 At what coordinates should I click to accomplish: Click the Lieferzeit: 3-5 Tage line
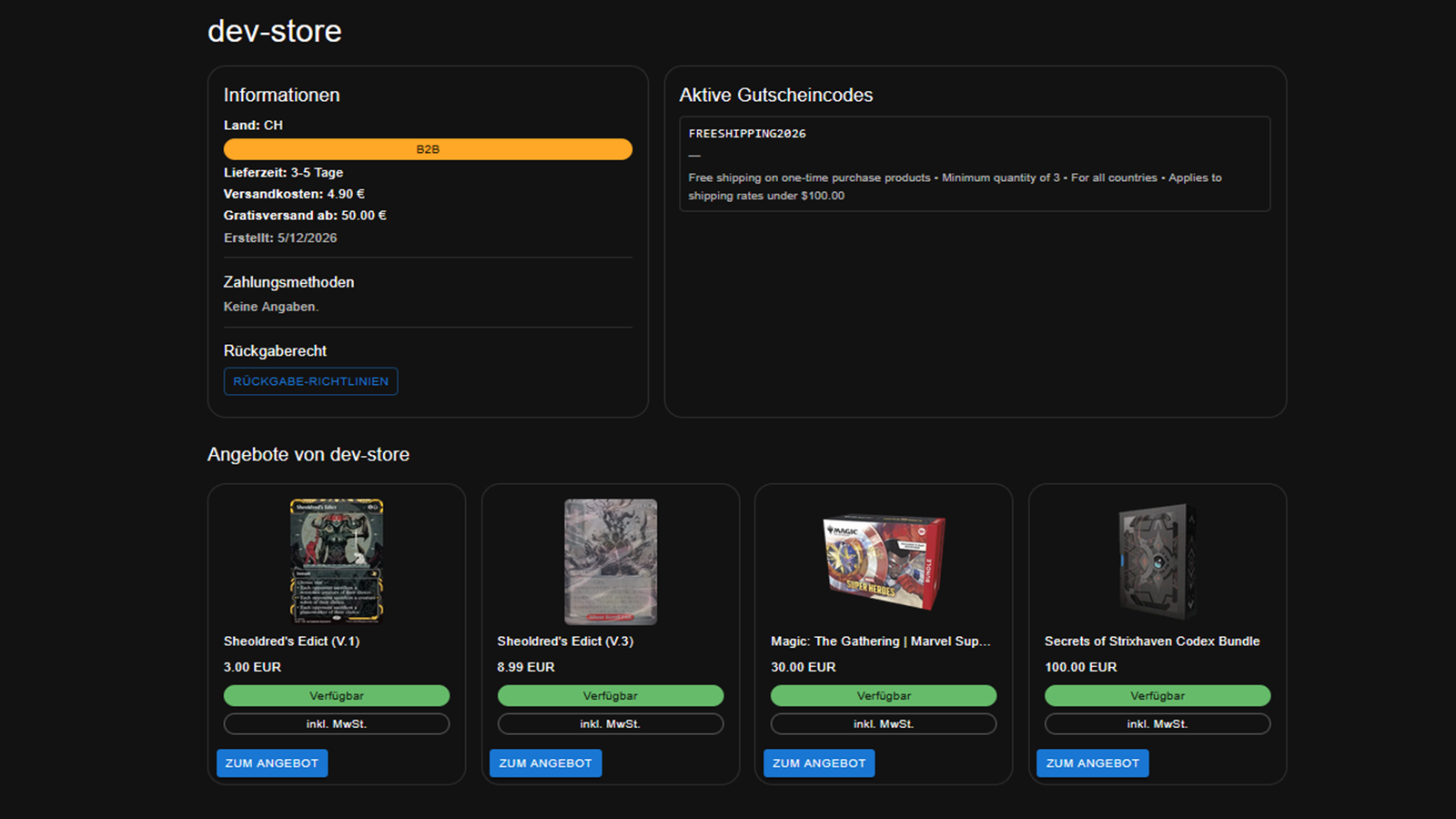[x=283, y=172]
